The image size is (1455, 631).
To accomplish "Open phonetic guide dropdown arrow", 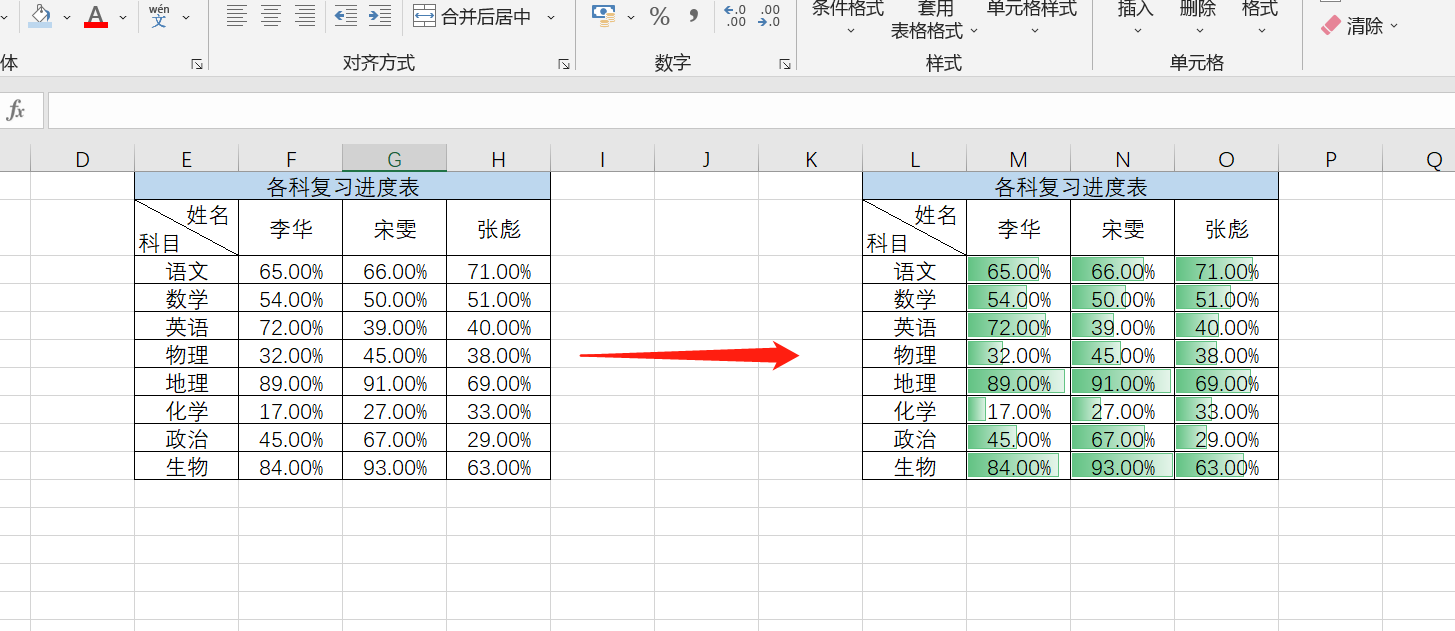I will click(x=186, y=17).
